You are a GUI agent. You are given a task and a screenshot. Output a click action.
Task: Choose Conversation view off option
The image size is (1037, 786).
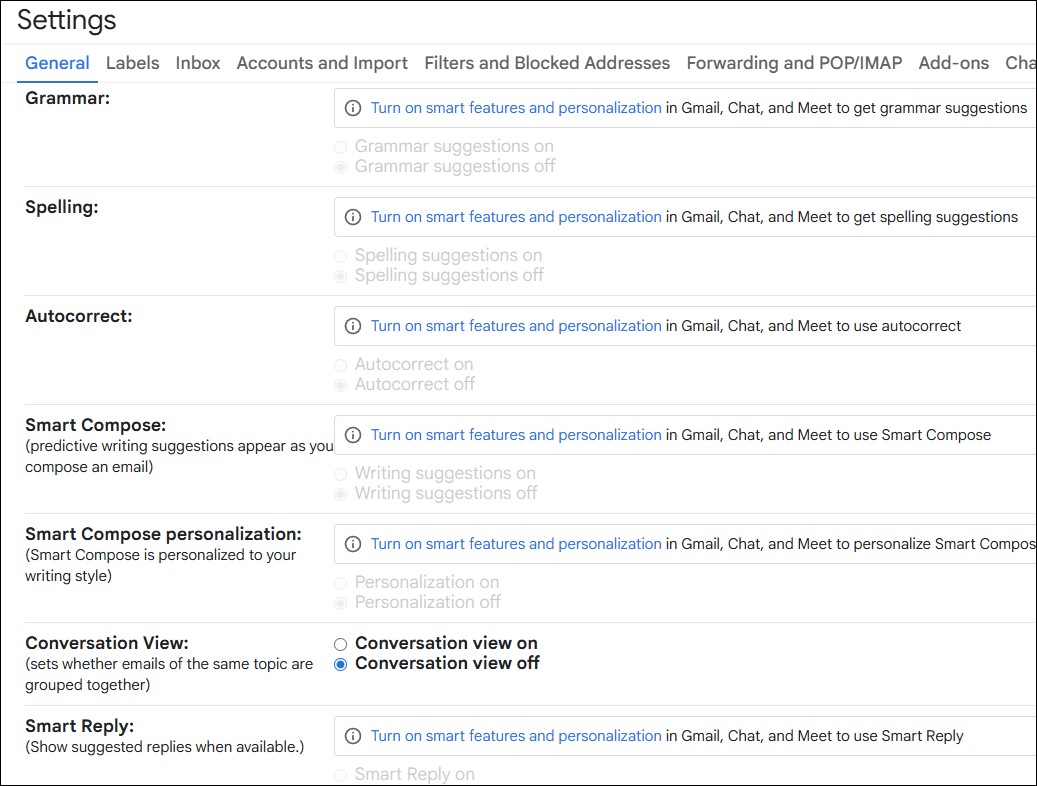point(341,664)
